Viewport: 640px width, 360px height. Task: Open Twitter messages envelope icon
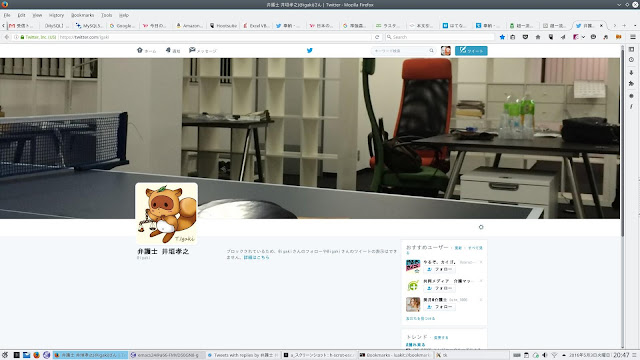(x=192, y=50)
